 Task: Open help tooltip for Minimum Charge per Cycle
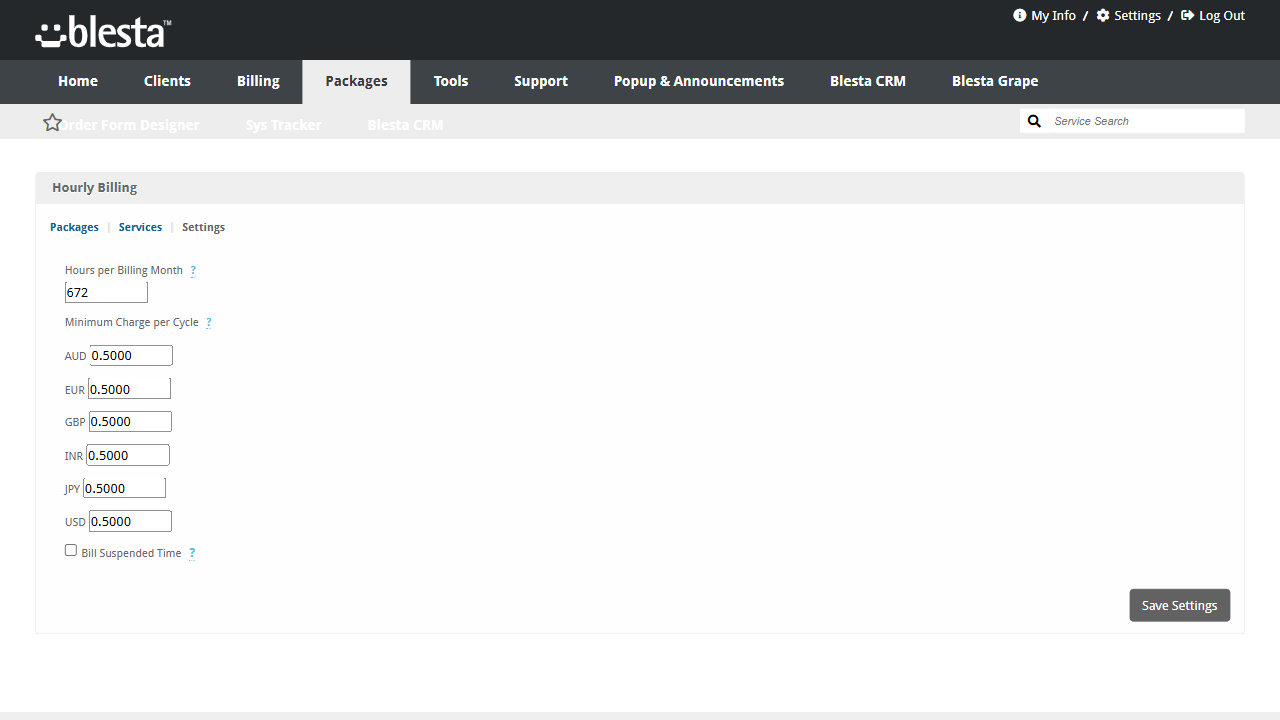[209, 323]
